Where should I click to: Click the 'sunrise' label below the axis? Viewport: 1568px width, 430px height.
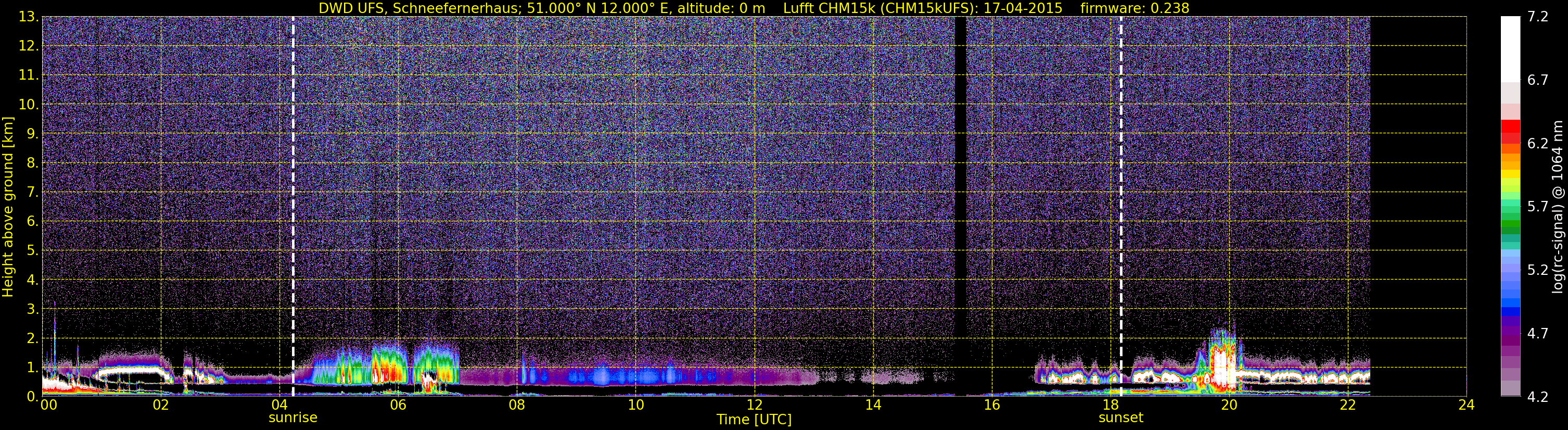click(x=293, y=418)
